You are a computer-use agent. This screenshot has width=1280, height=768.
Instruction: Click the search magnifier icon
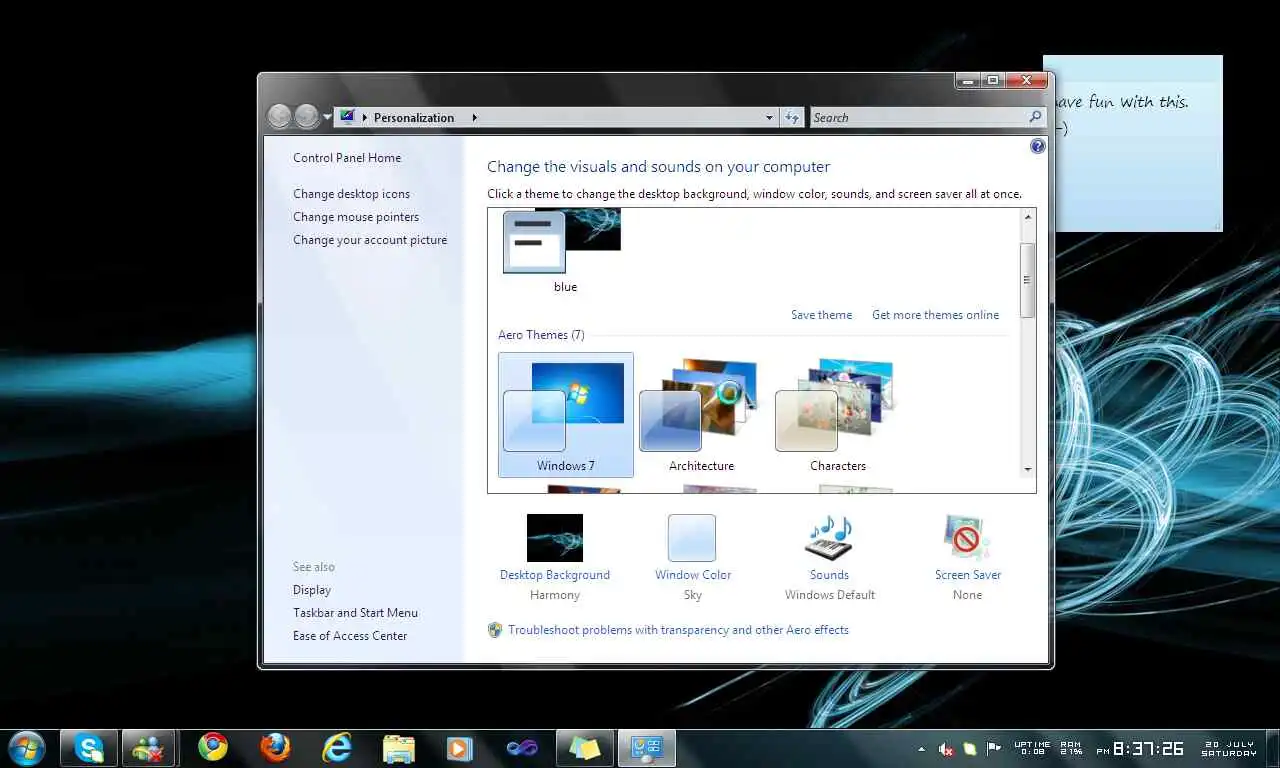(1035, 117)
